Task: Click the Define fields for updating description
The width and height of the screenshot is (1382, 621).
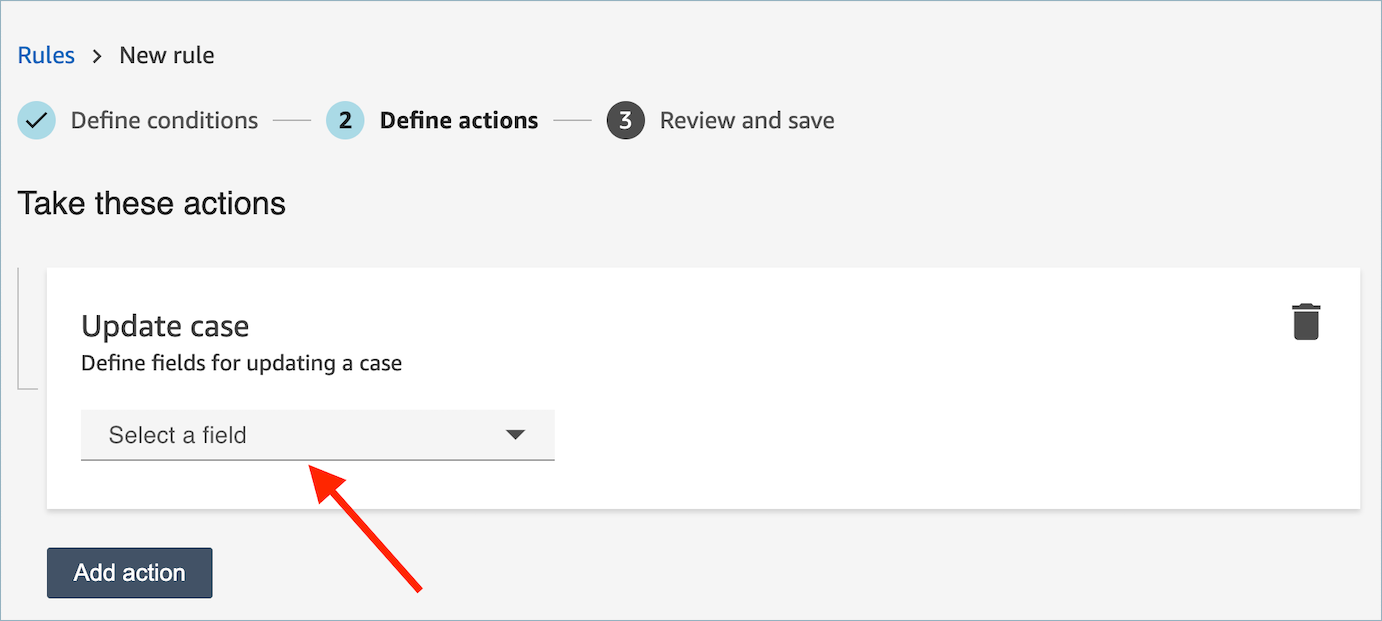Action: pos(241,363)
